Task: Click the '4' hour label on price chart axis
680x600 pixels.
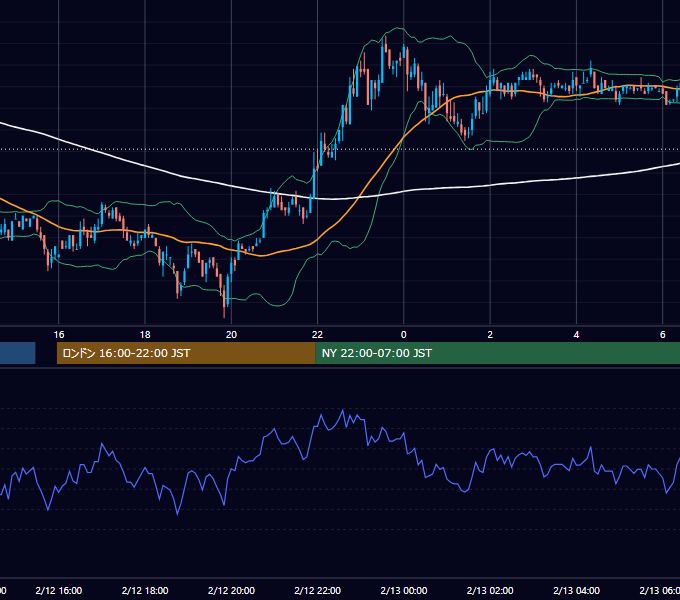Action: [576, 335]
